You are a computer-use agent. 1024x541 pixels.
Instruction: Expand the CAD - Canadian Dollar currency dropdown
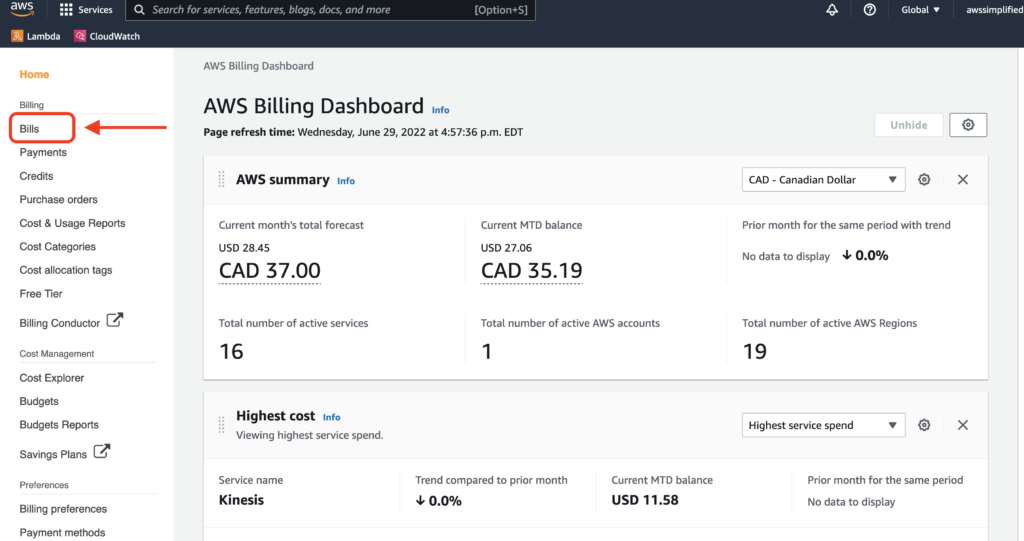(823, 180)
